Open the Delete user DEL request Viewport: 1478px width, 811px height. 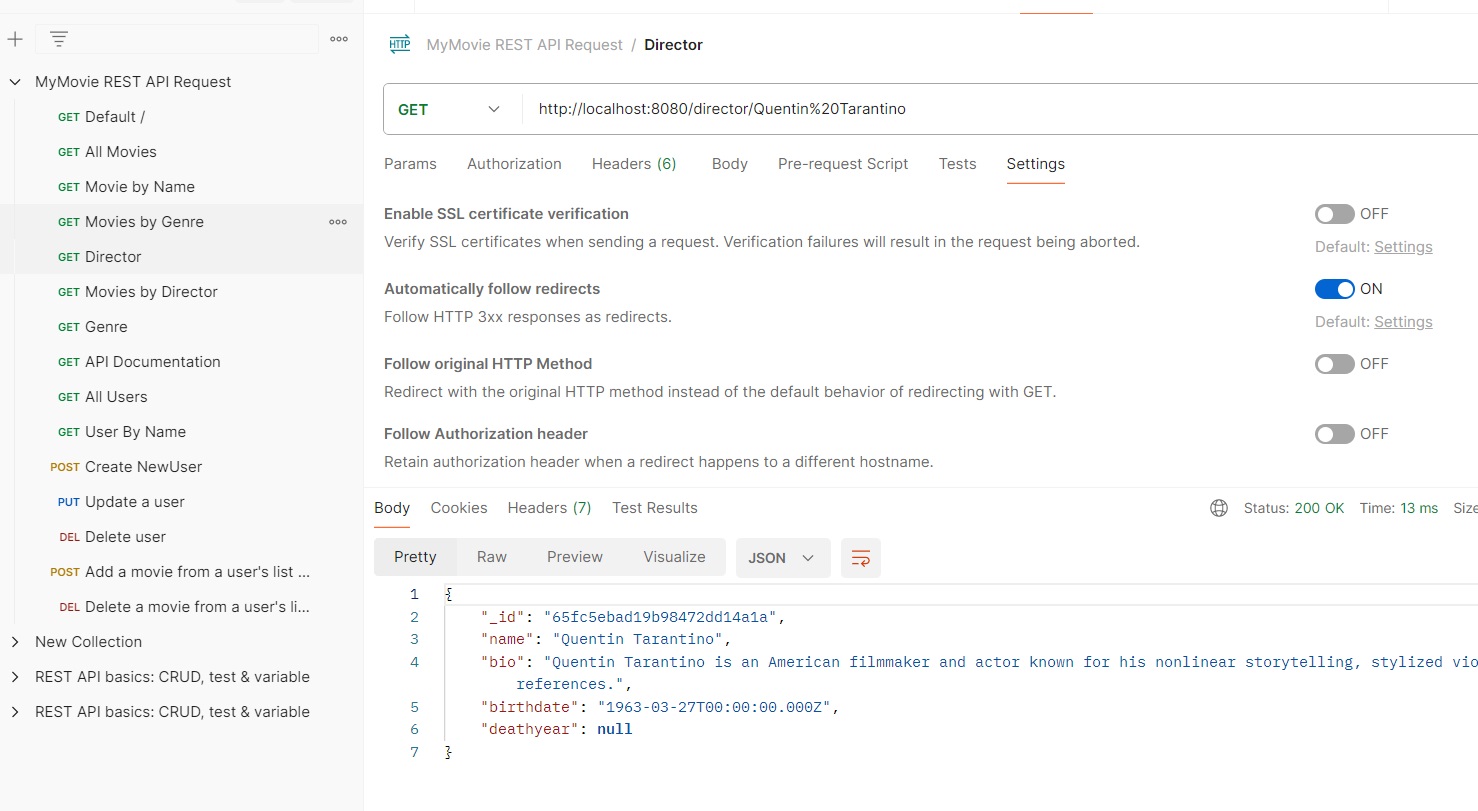pyautogui.click(x=125, y=537)
